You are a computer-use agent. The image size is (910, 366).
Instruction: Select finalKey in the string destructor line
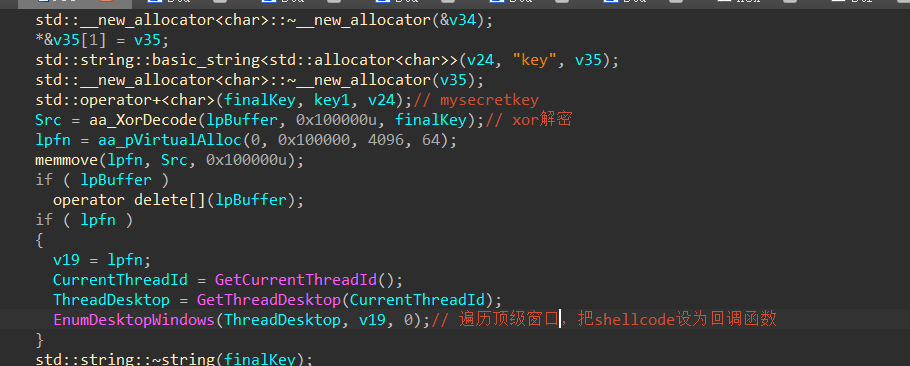click(x=259, y=359)
